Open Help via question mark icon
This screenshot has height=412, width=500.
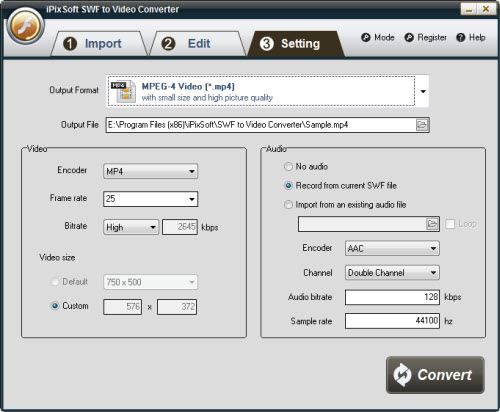tap(461, 37)
